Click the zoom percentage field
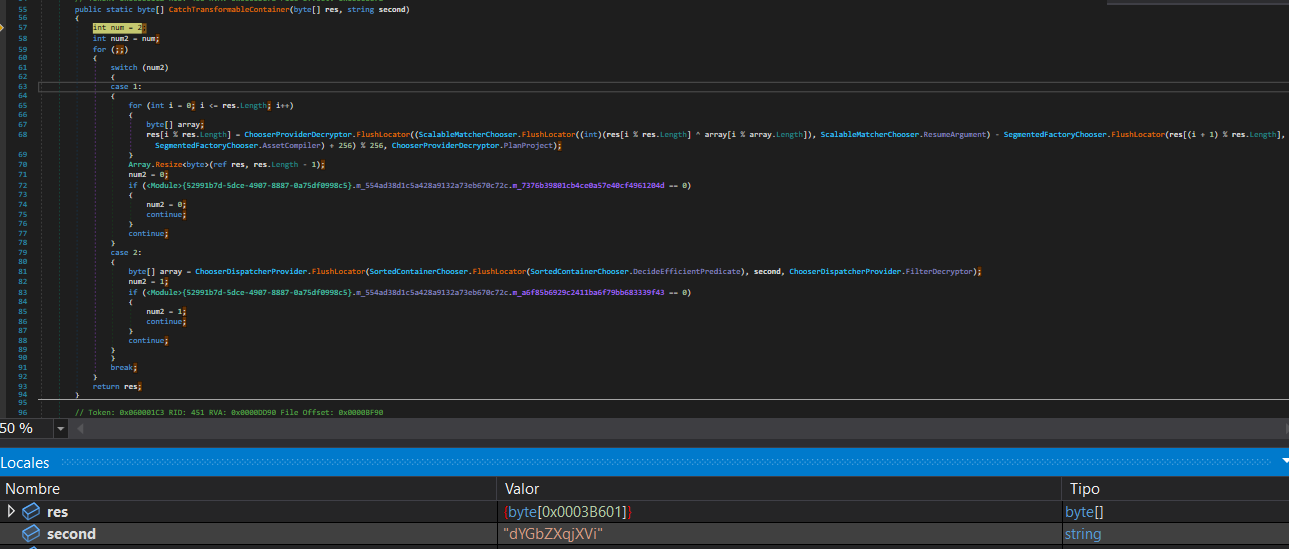The image size is (1289, 549). point(24,429)
